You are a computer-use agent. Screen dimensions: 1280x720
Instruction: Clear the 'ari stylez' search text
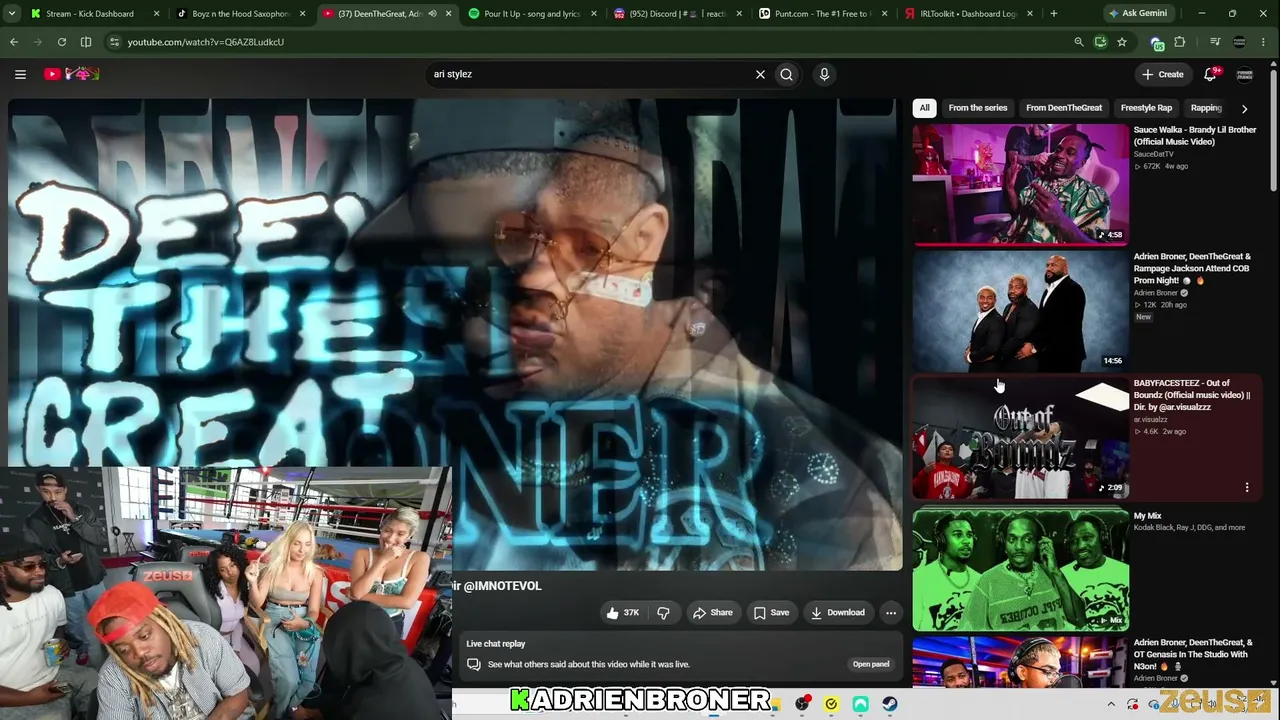click(760, 74)
